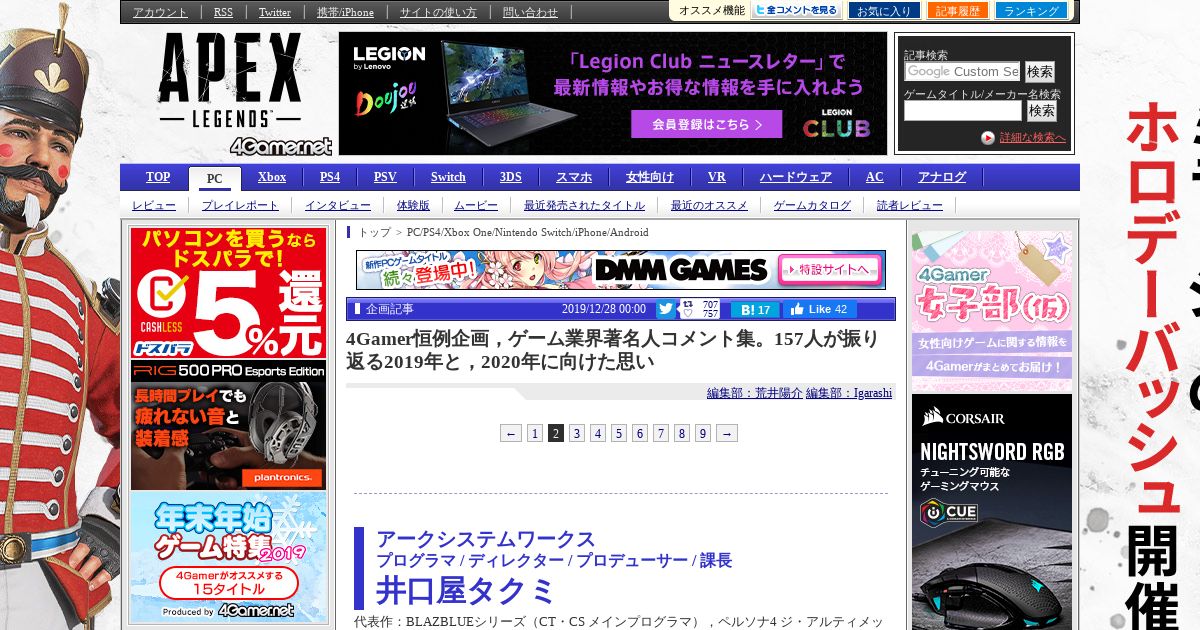Viewport: 1200px width, 630px height.
Task: Go to page 3 of the article
Action: pos(577,433)
